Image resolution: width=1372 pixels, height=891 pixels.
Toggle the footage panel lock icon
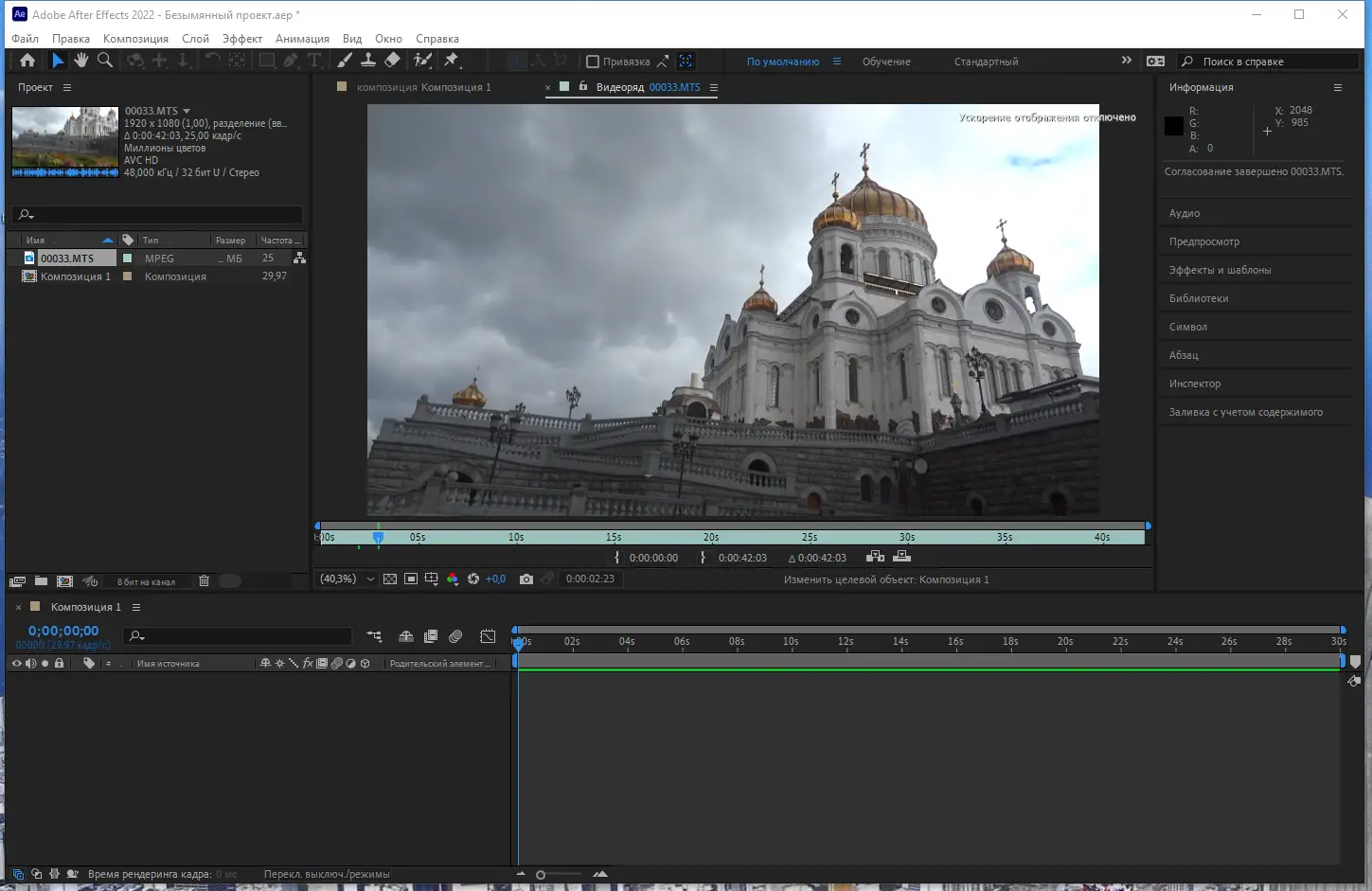click(583, 87)
